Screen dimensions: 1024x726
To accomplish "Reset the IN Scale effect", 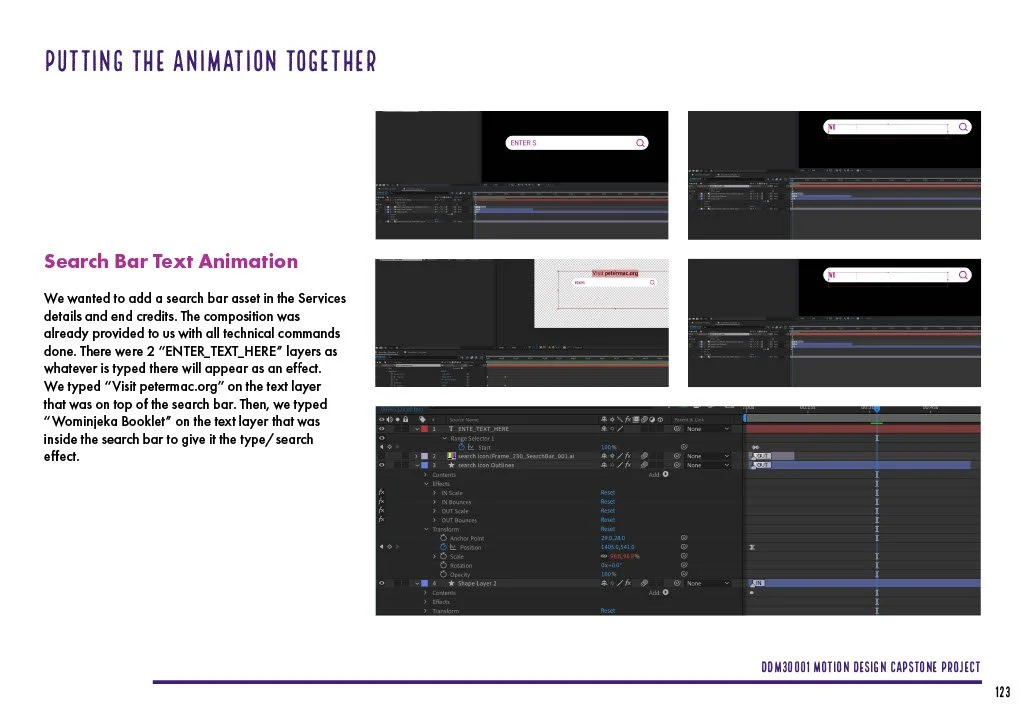I will click(607, 493).
